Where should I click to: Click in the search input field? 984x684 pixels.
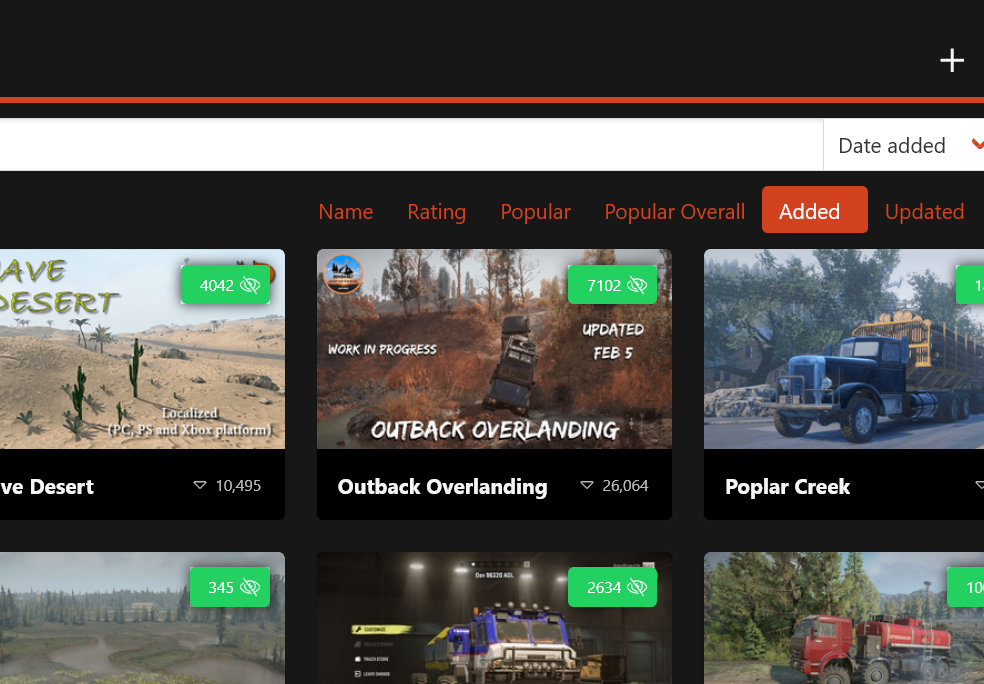tap(400, 146)
